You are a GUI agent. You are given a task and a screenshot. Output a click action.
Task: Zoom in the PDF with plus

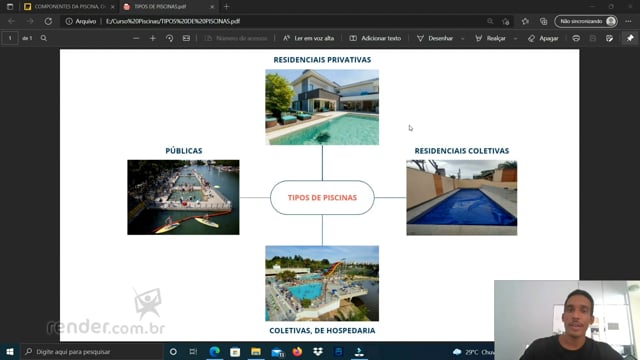[153, 38]
